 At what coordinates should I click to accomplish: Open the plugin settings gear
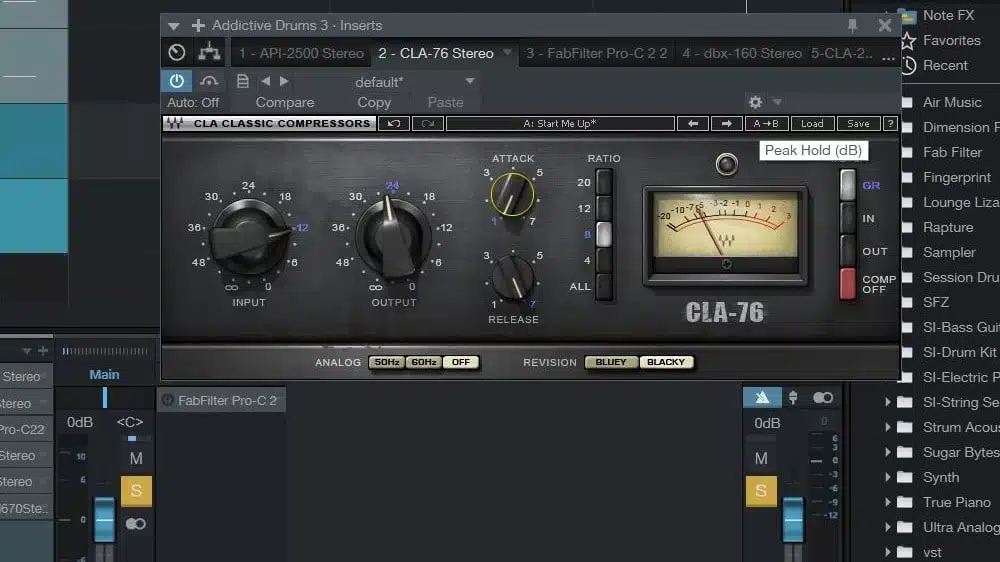[x=755, y=102]
